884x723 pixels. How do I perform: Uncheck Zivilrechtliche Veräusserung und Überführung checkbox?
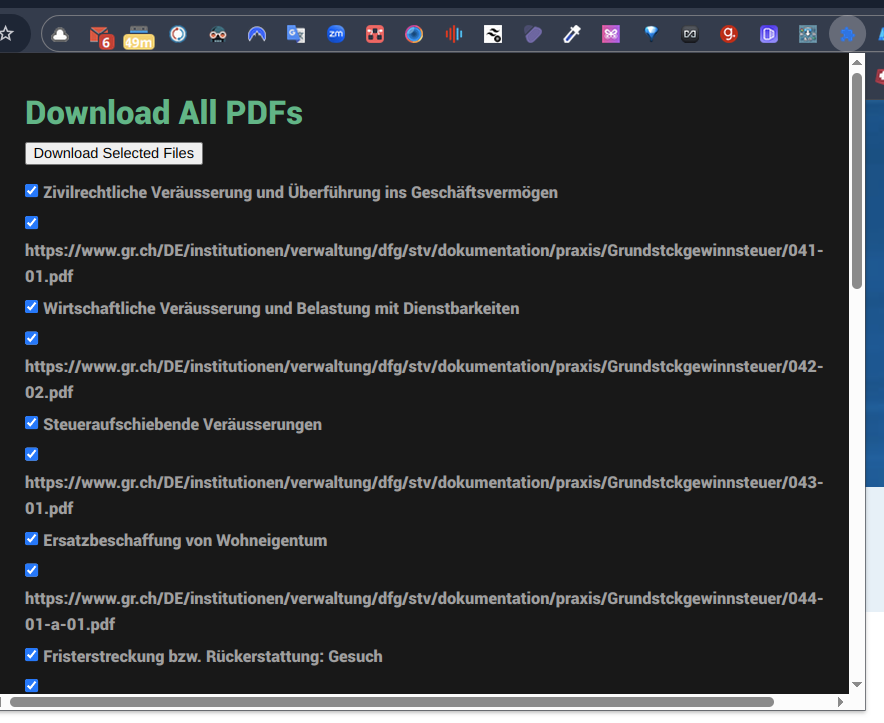coord(32,191)
